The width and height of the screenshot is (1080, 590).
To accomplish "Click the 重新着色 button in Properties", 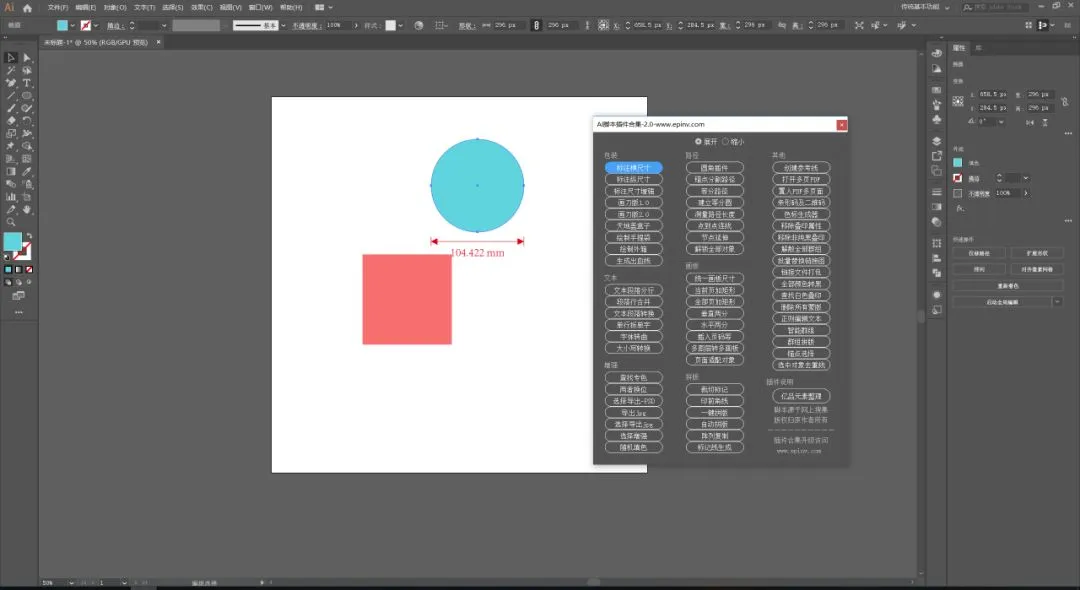I will (x=1008, y=286).
